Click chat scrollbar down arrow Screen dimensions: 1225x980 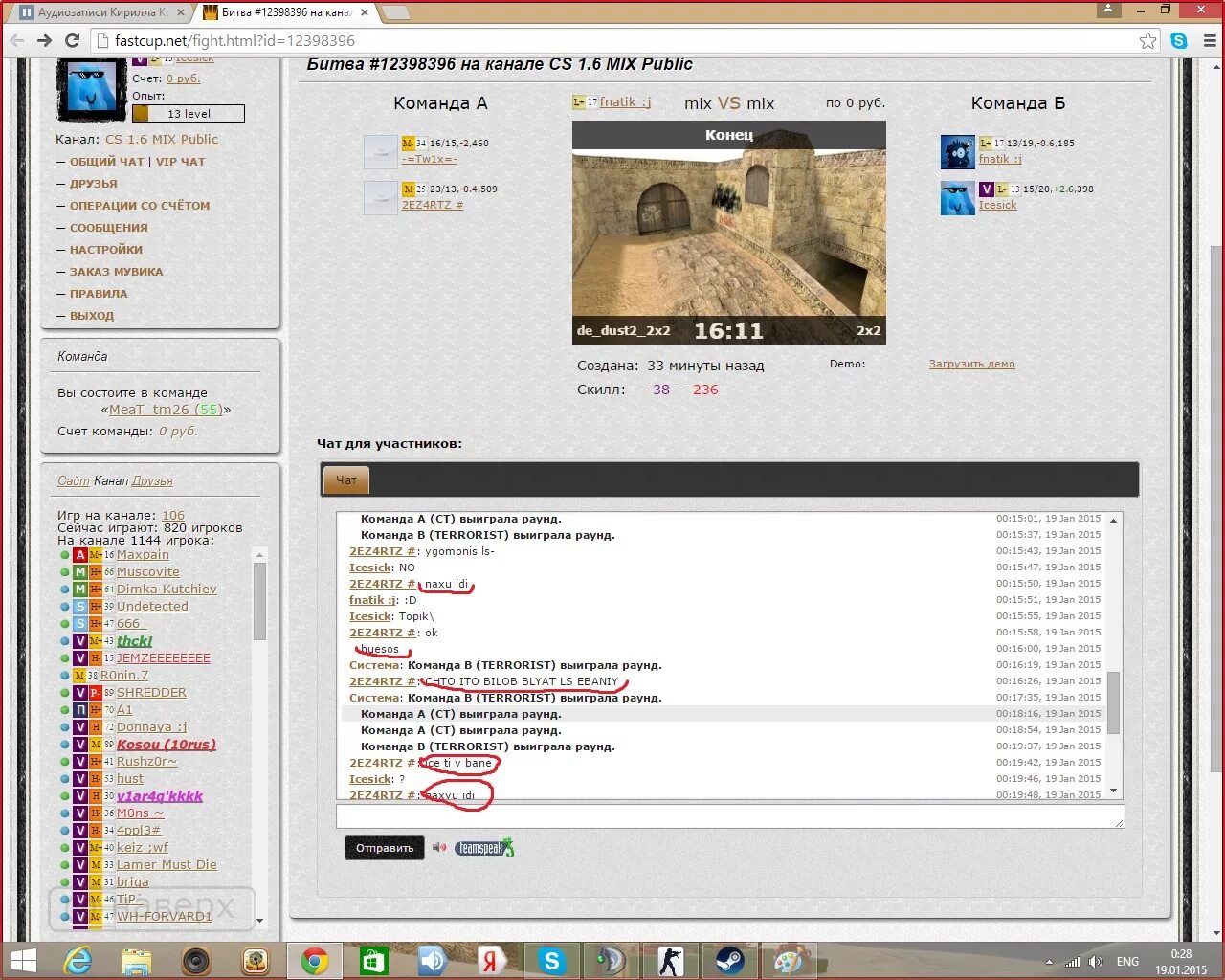coord(1113,791)
